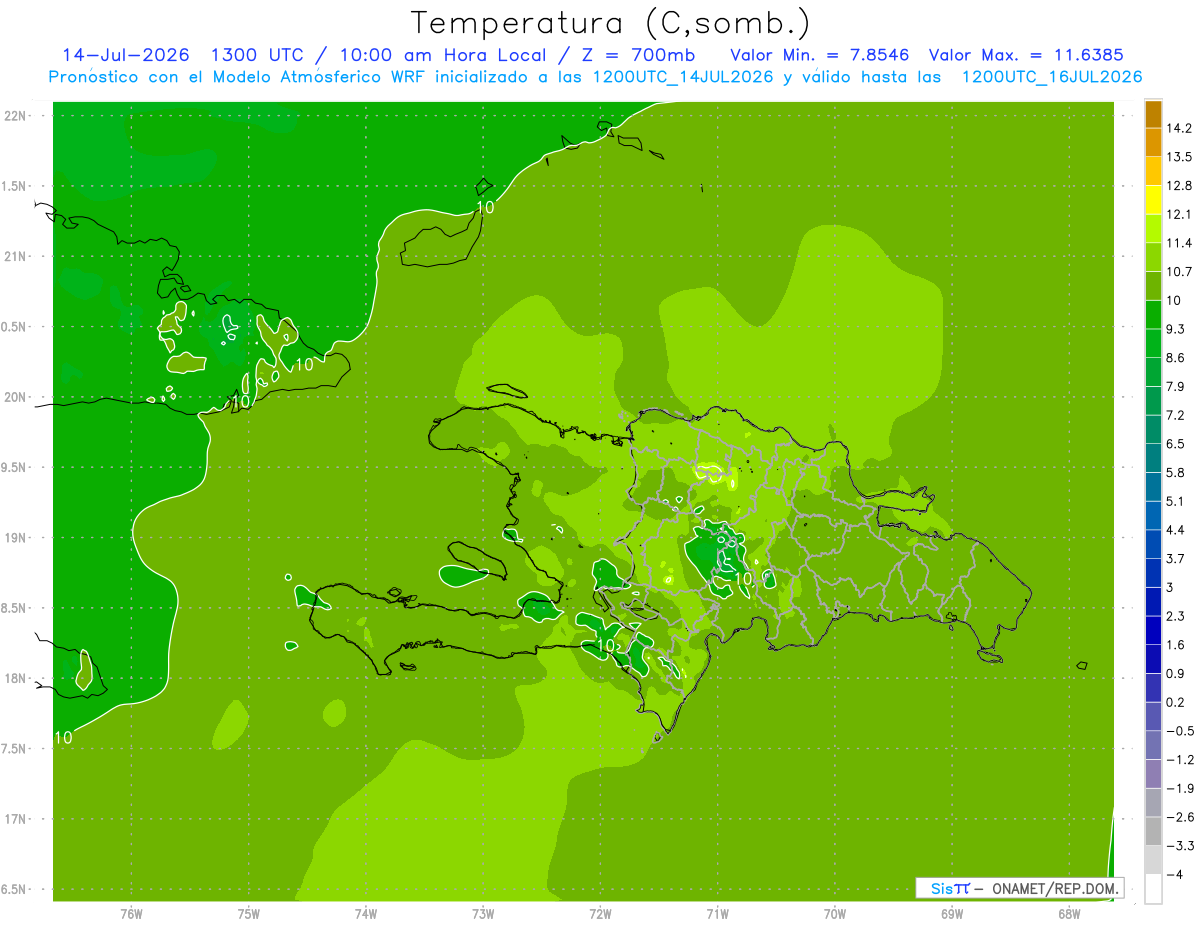1200x927 pixels.
Task: Click the '18N' latitude axis label
Action: (x=15, y=678)
